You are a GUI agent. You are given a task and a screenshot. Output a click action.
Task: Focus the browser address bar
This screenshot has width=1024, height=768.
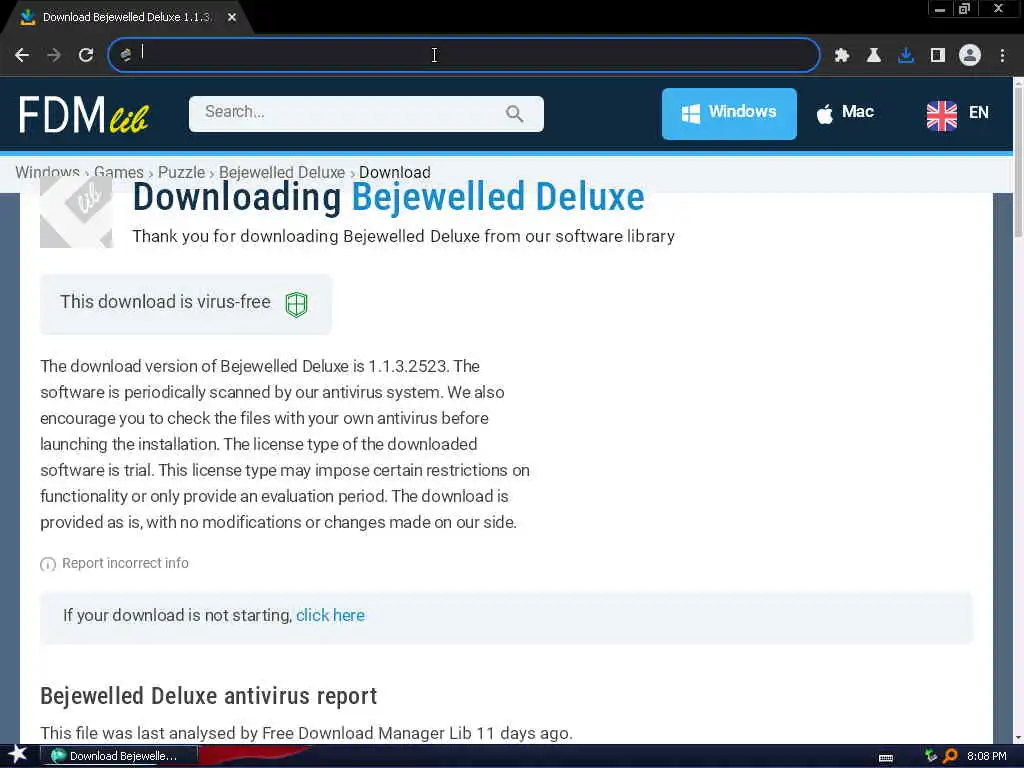tap(464, 55)
